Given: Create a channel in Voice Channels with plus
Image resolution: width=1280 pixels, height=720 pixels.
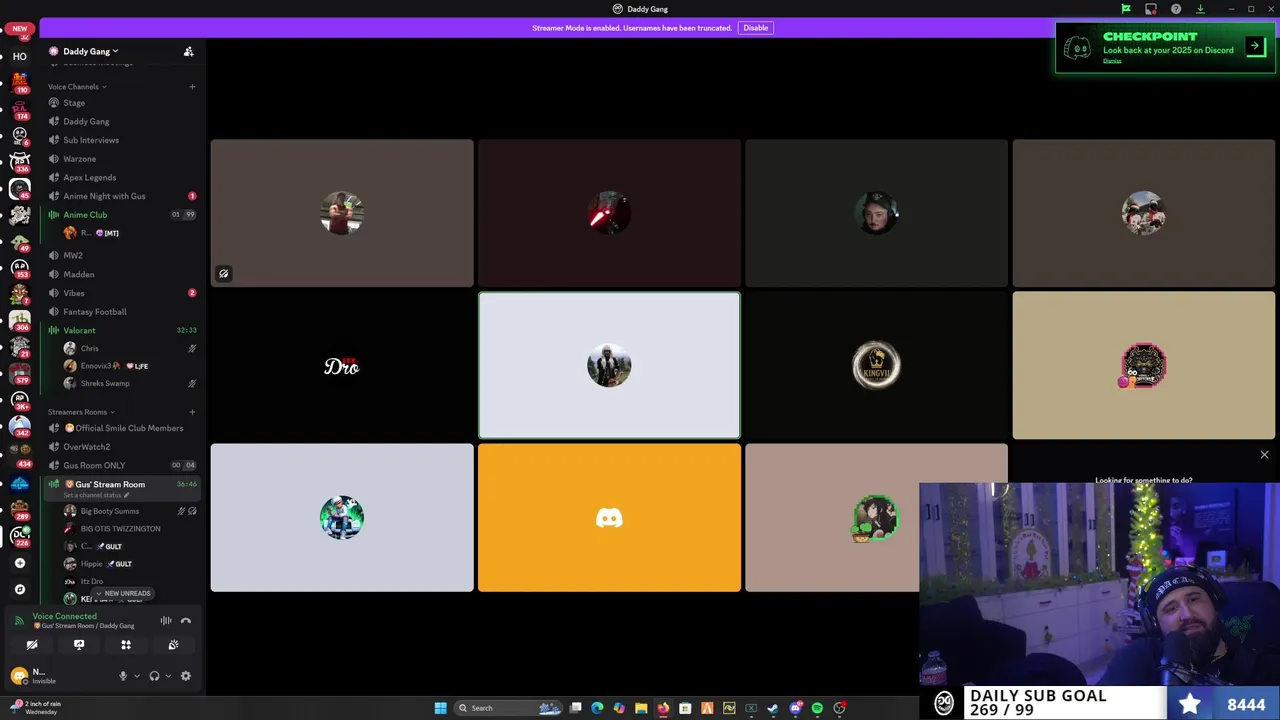Looking at the screenshot, I should tap(192, 87).
